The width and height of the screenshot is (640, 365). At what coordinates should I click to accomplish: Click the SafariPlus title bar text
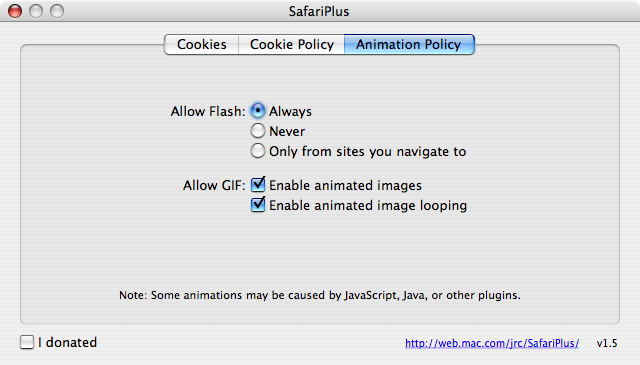click(319, 11)
